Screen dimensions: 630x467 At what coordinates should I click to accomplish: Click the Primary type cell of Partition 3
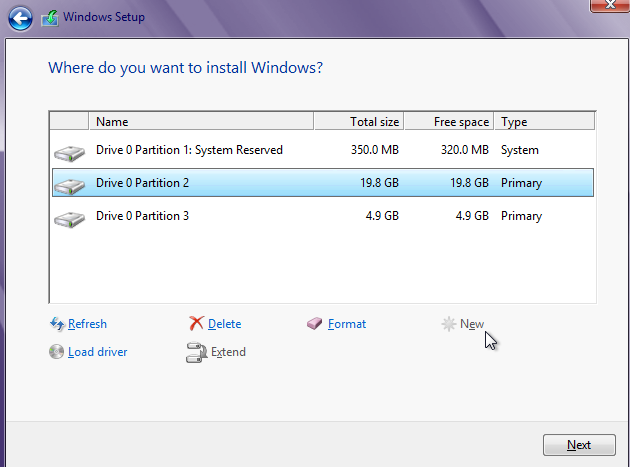tap(521, 216)
